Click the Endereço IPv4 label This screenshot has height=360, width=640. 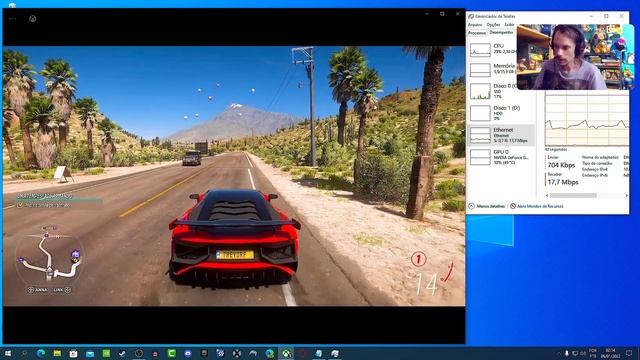pos(595,169)
